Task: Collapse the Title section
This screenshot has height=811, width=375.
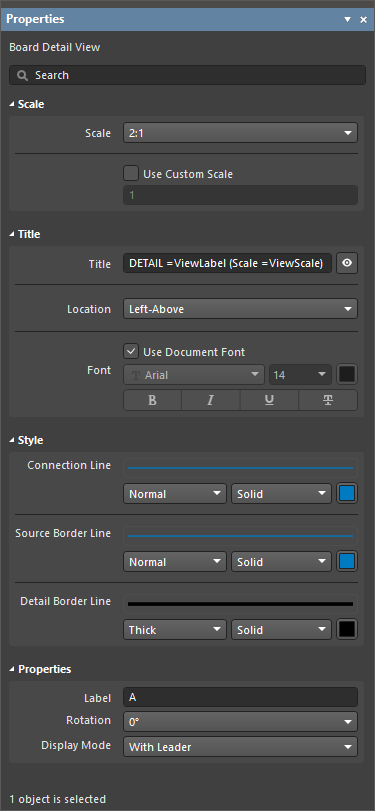Action: pyautogui.click(x=25, y=234)
